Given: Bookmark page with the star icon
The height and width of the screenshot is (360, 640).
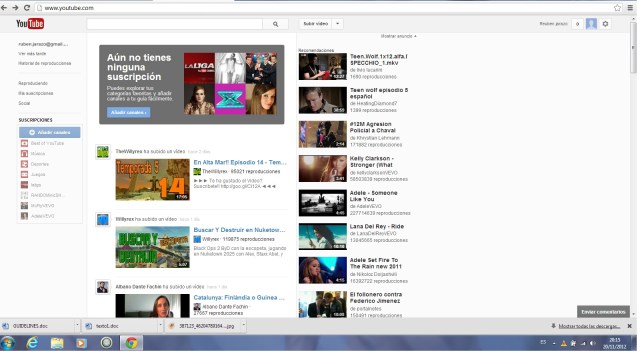Looking at the screenshot, I should [617, 8].
